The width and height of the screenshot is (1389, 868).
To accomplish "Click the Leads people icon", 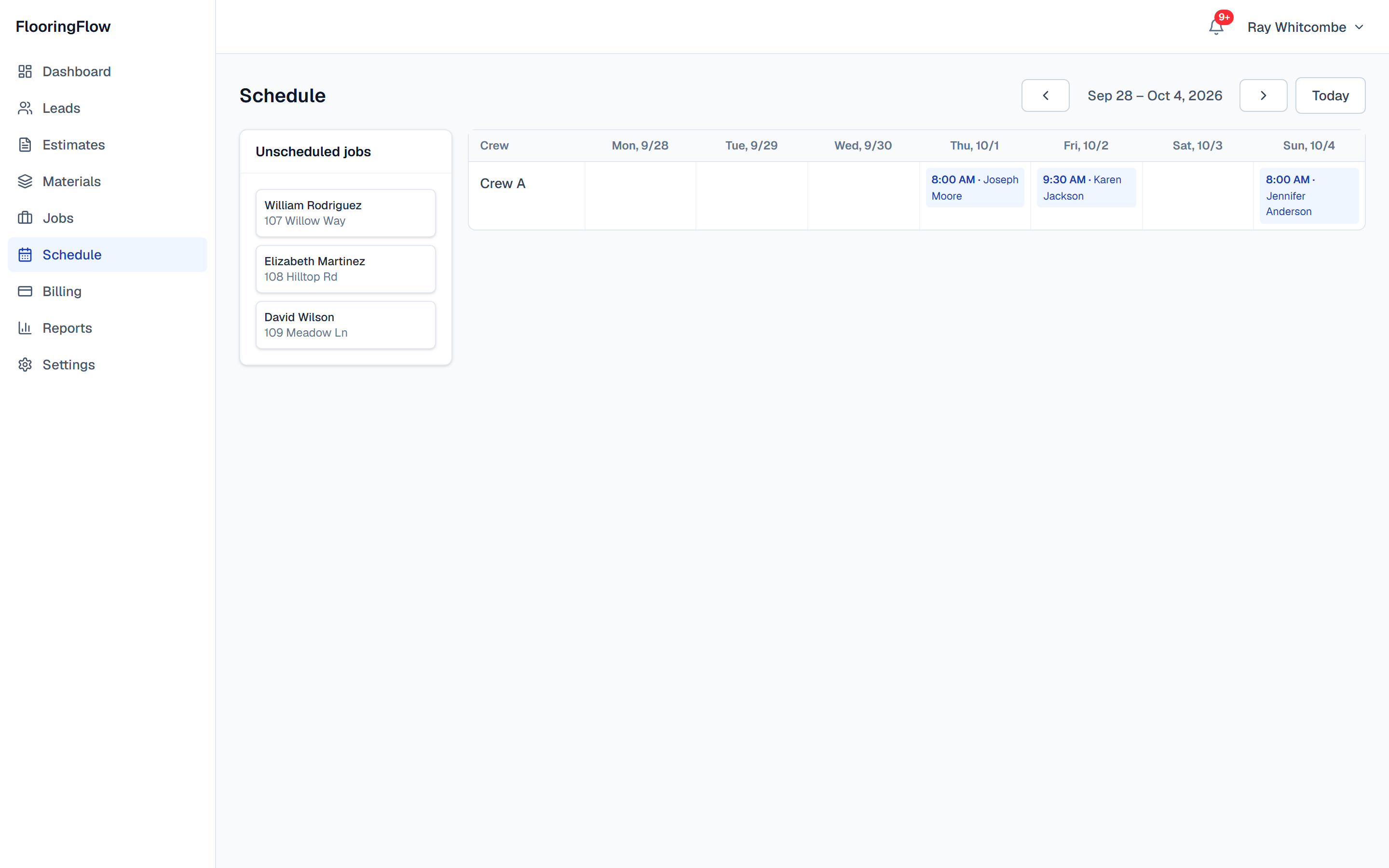I will 25,108.
